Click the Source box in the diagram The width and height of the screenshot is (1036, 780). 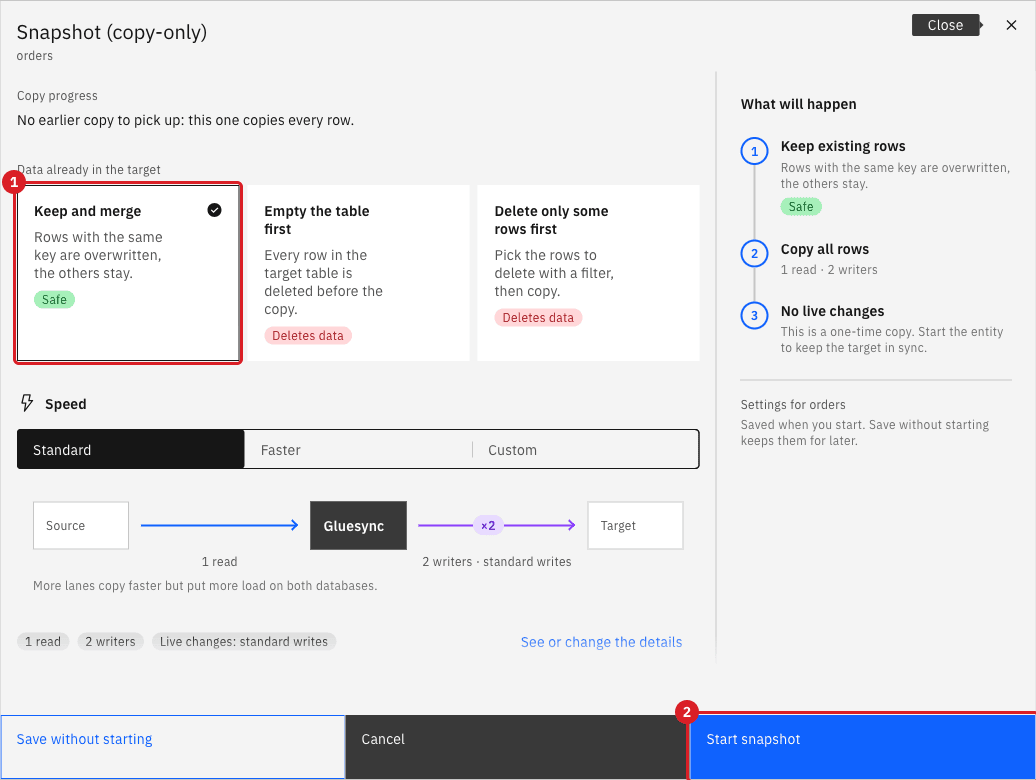pyautogui.click(x=81, y=526)
